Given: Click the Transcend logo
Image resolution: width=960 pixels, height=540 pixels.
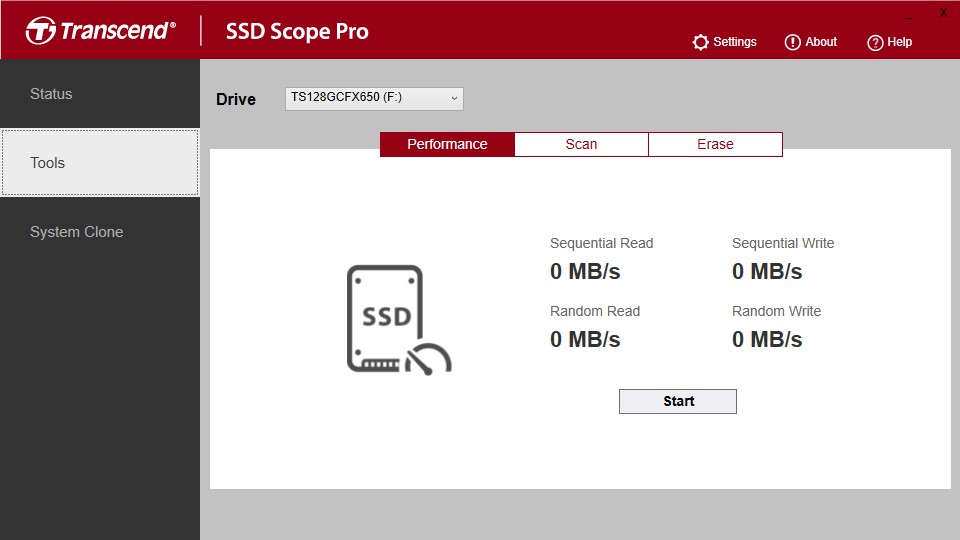Looking at the screenshot, I should (100, 31).
